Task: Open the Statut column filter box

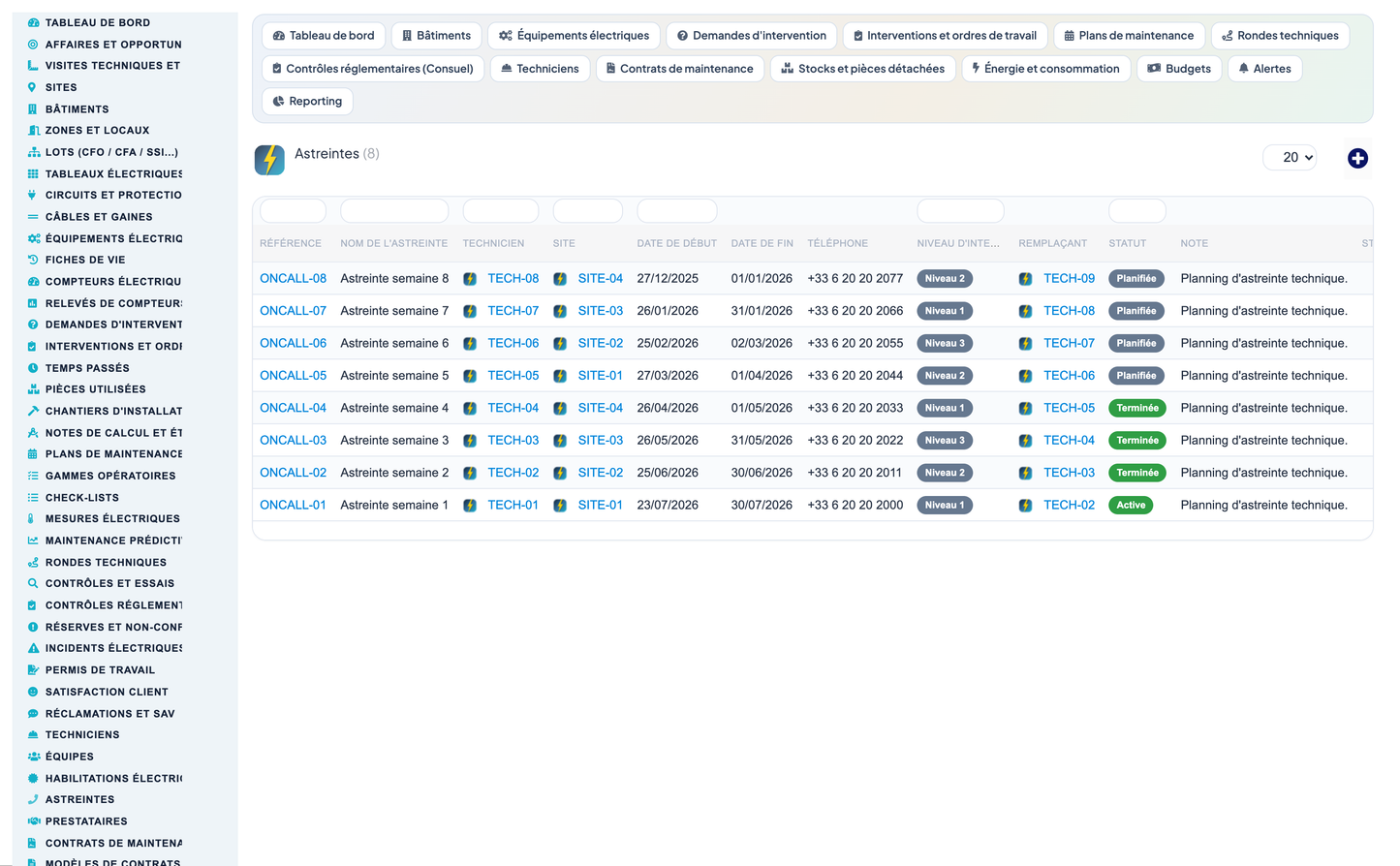Action: coord(1136,210)
